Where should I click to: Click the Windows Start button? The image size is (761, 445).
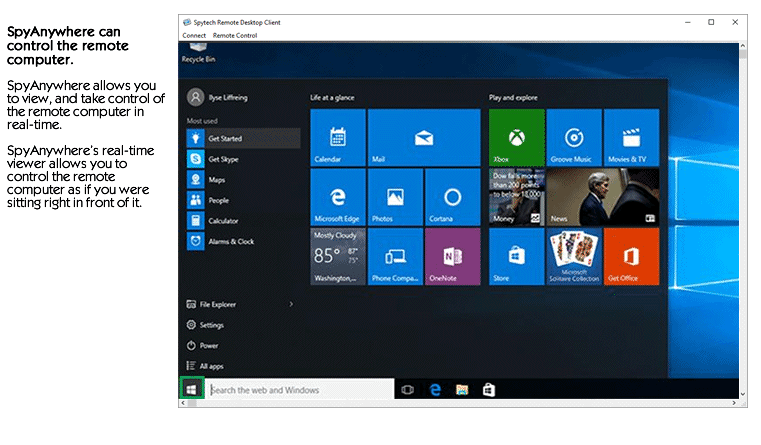[x=191, y=389]
